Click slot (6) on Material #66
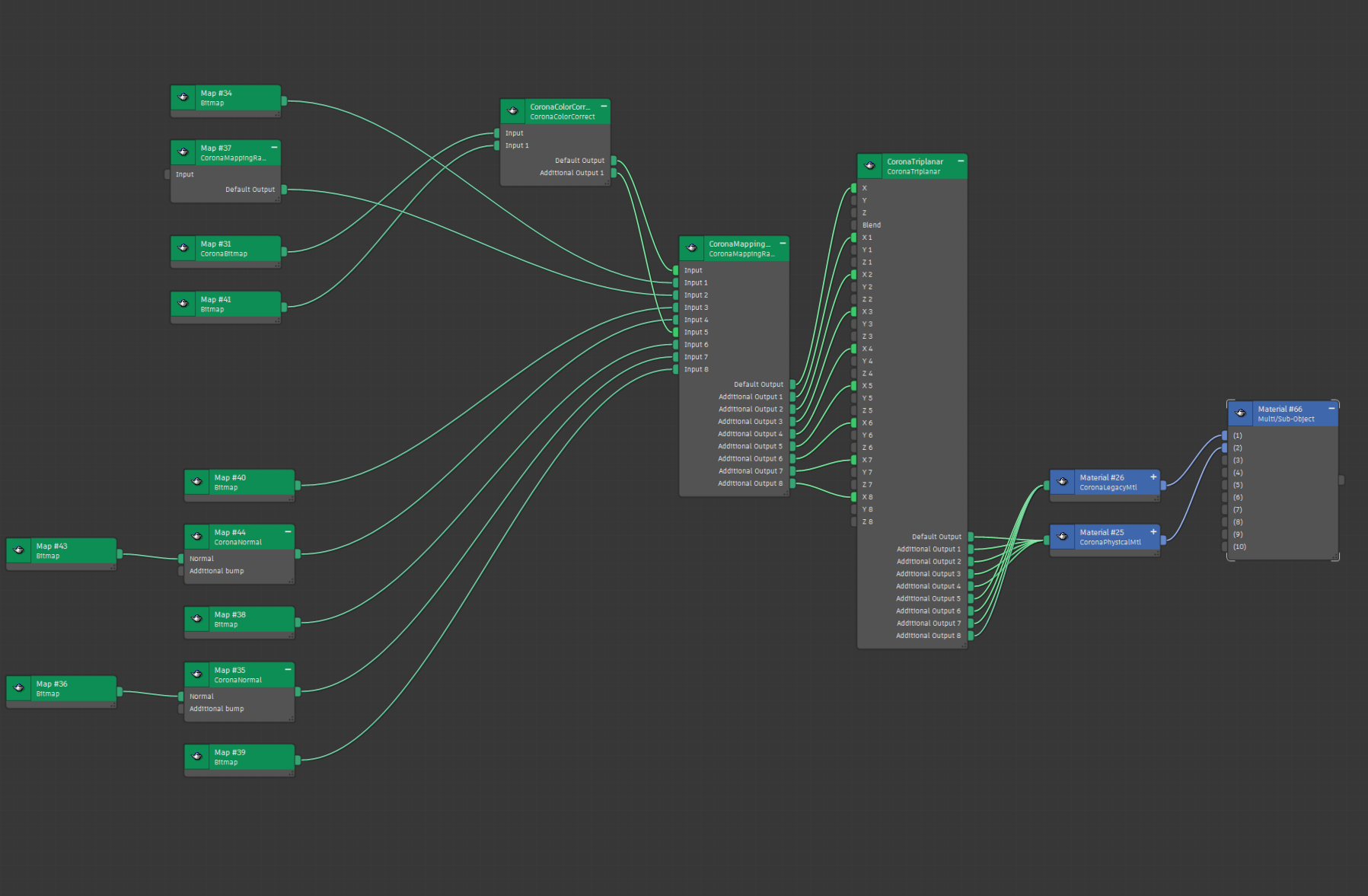The height and width of the screenshot is (896, 1368). tap(1224, 497)
